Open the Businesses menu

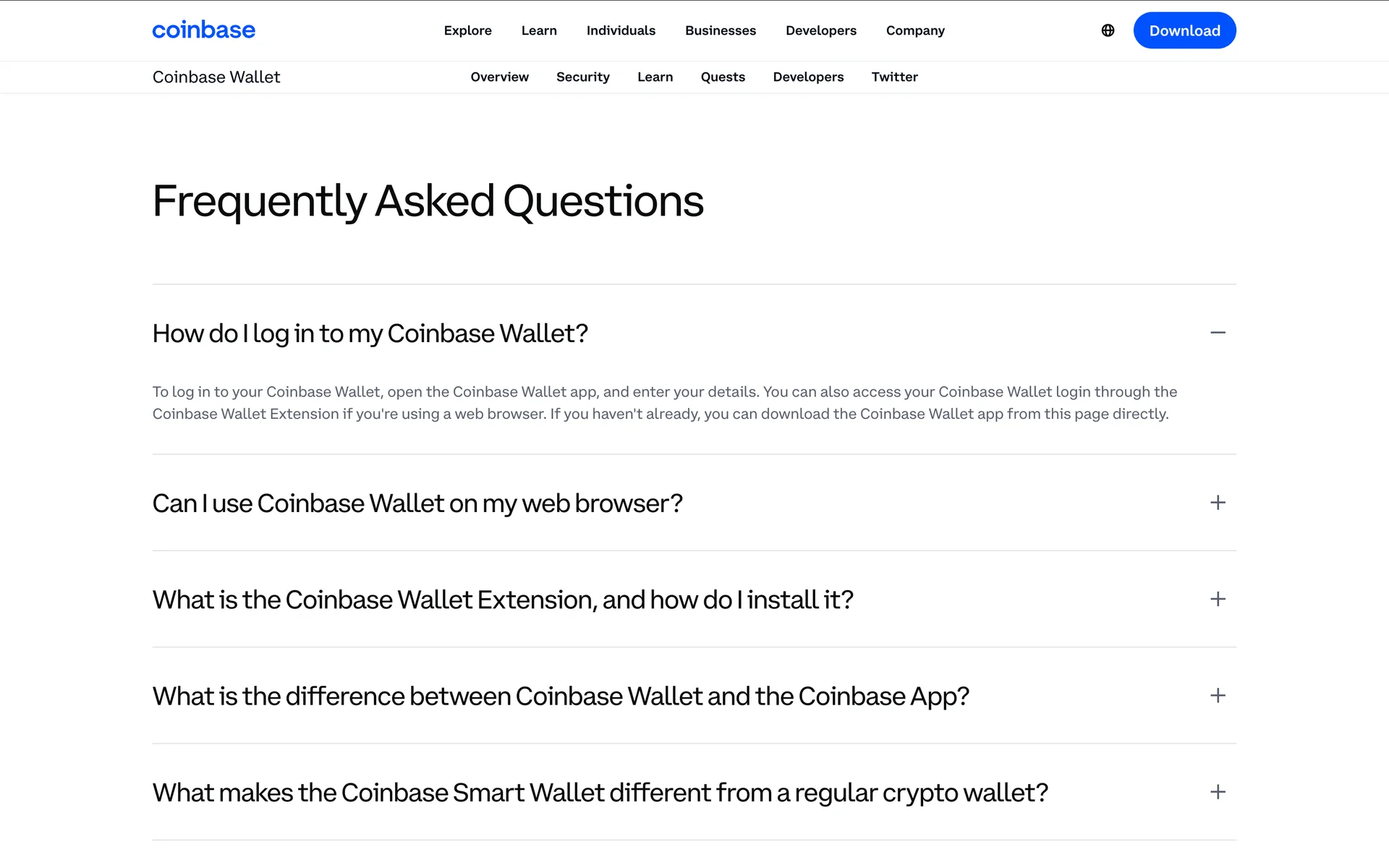[x=721, y=30]
